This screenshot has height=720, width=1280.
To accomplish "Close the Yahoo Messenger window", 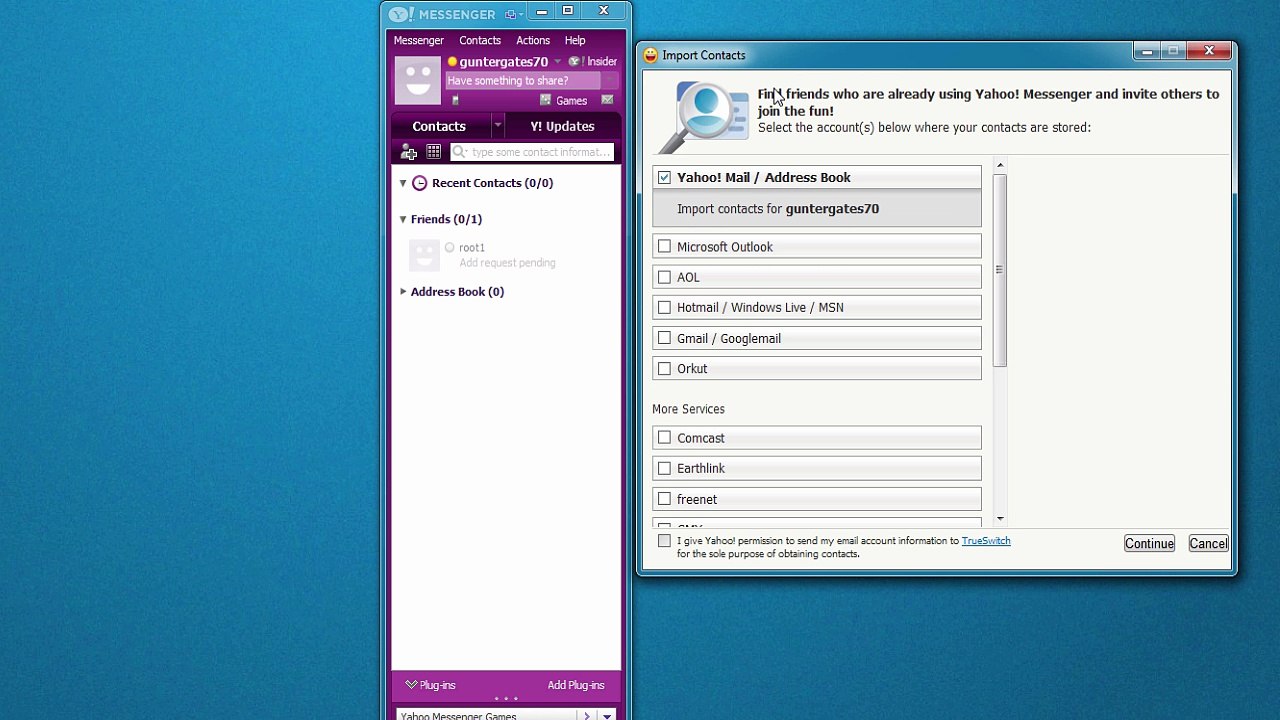I will (x=603, y=11).
